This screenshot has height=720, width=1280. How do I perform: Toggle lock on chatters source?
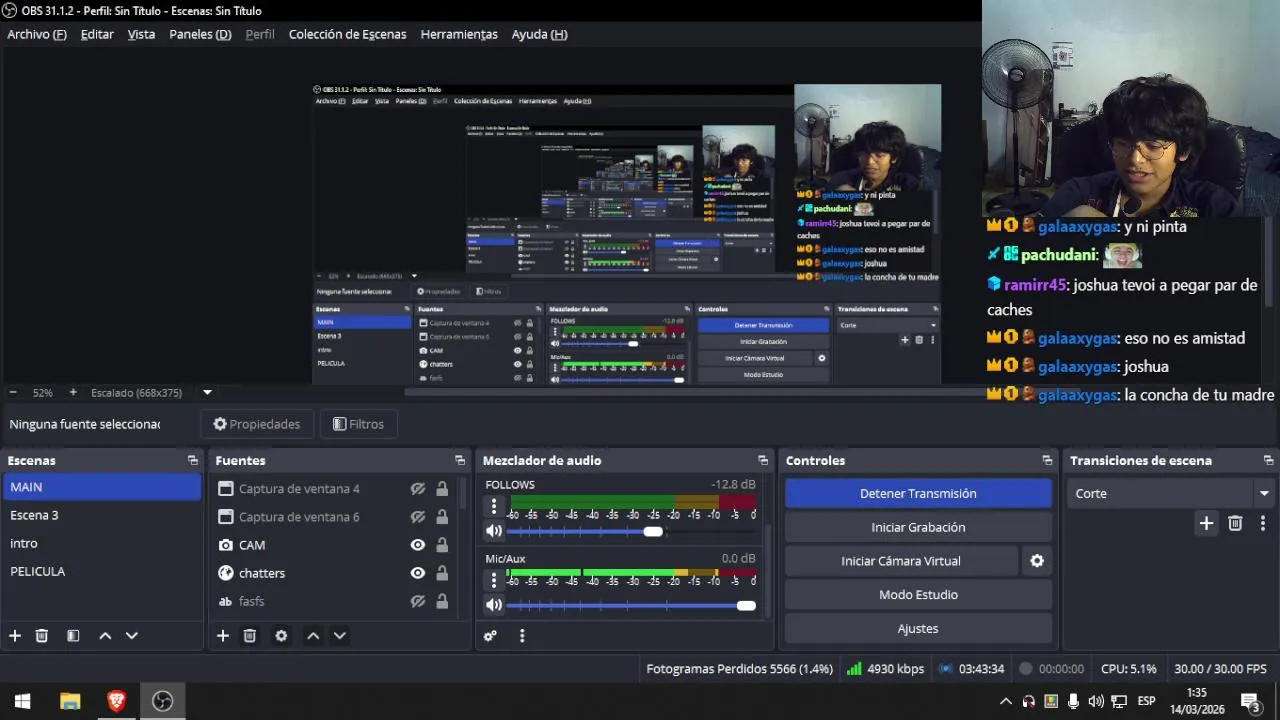click(442, 573)
